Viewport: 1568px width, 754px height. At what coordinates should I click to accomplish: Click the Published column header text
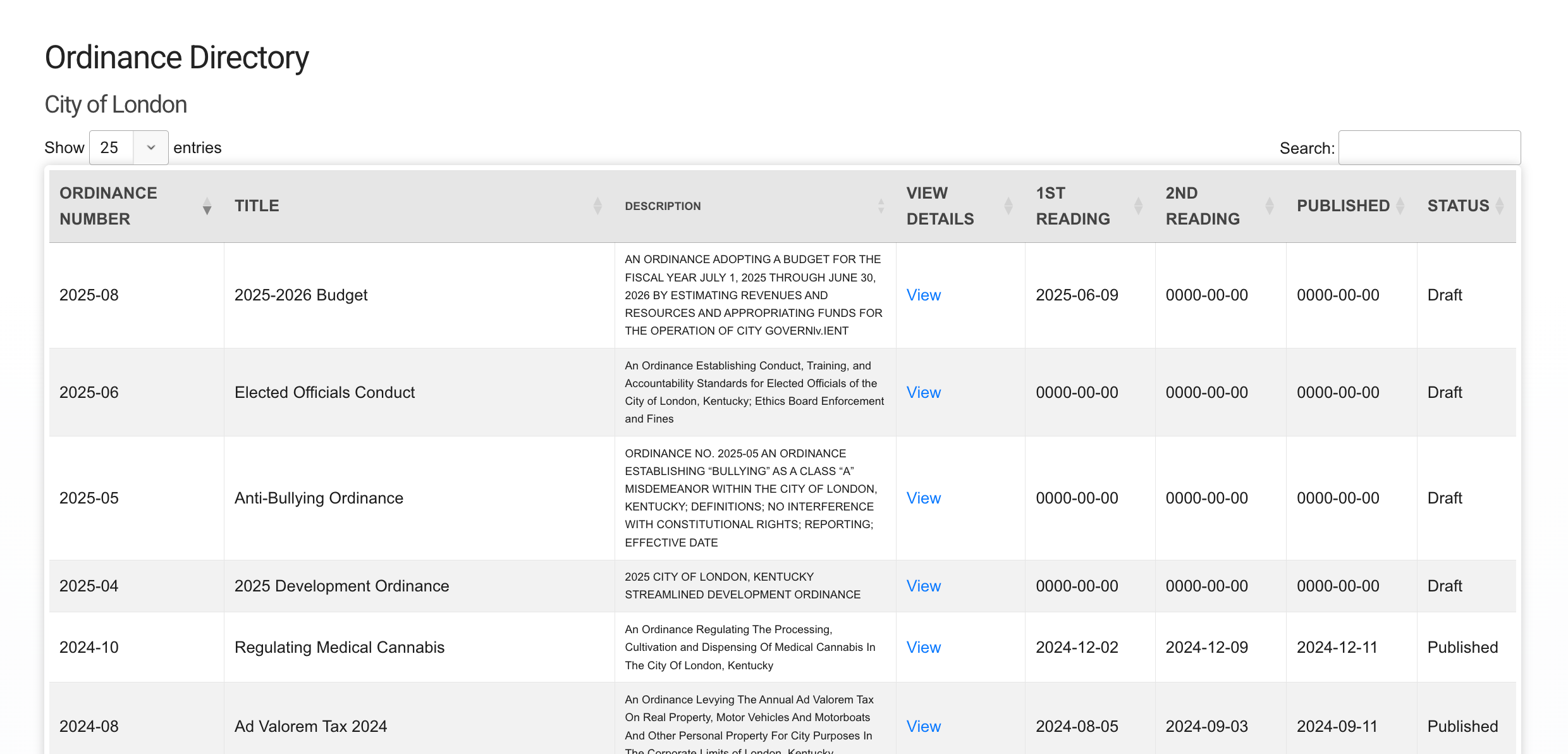pos(1342,206)
